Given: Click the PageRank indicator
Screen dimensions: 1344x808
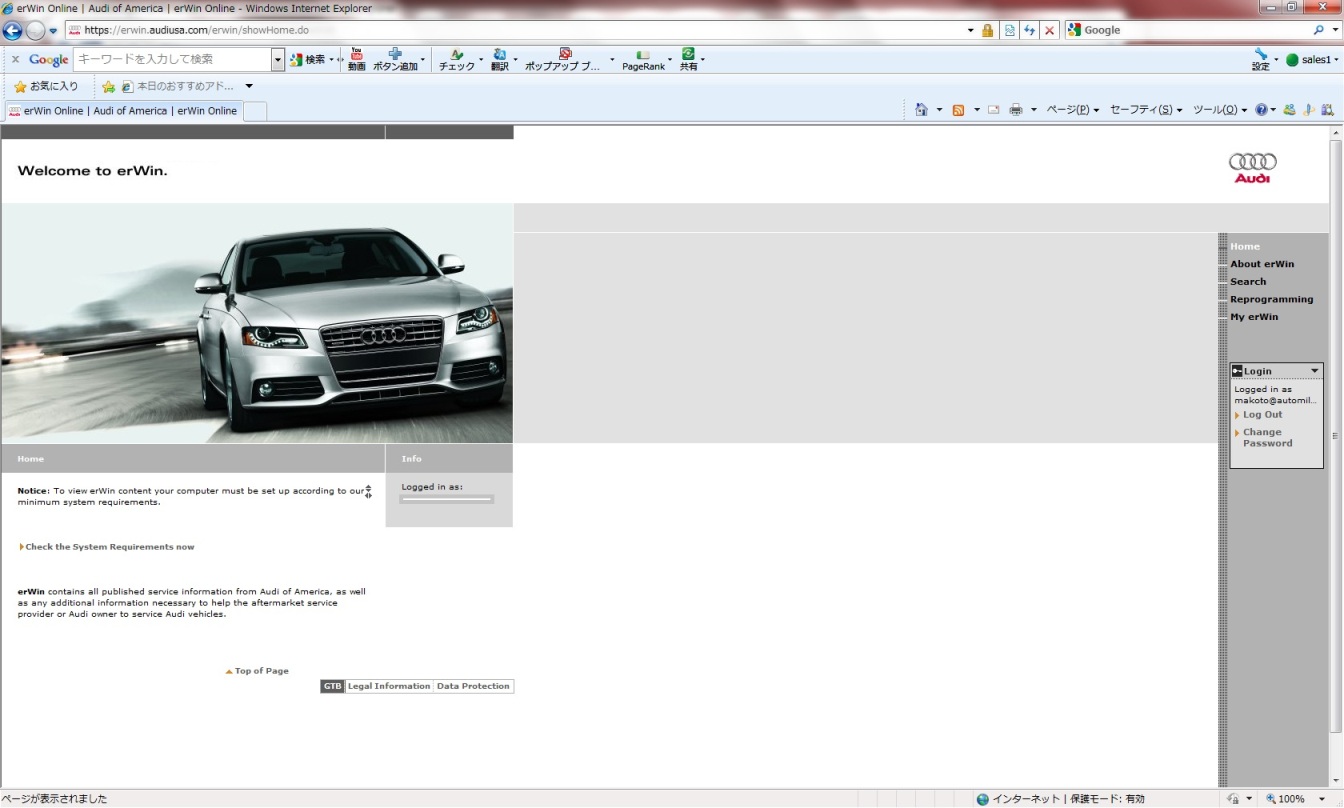Looking at the screenshot, I should 643,60.
